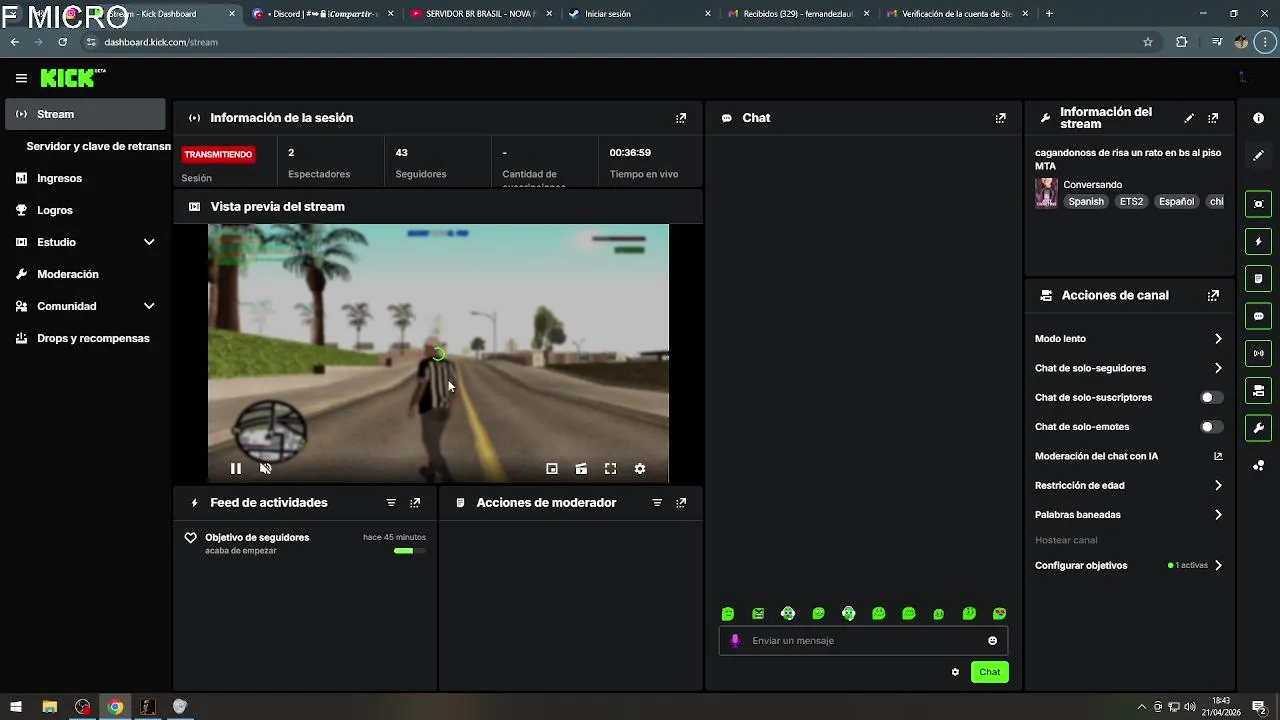Screen dimensions: 1280x720
Task: Open the Chrome extensions puzzle icon
Action: [x=1181, y=42]
